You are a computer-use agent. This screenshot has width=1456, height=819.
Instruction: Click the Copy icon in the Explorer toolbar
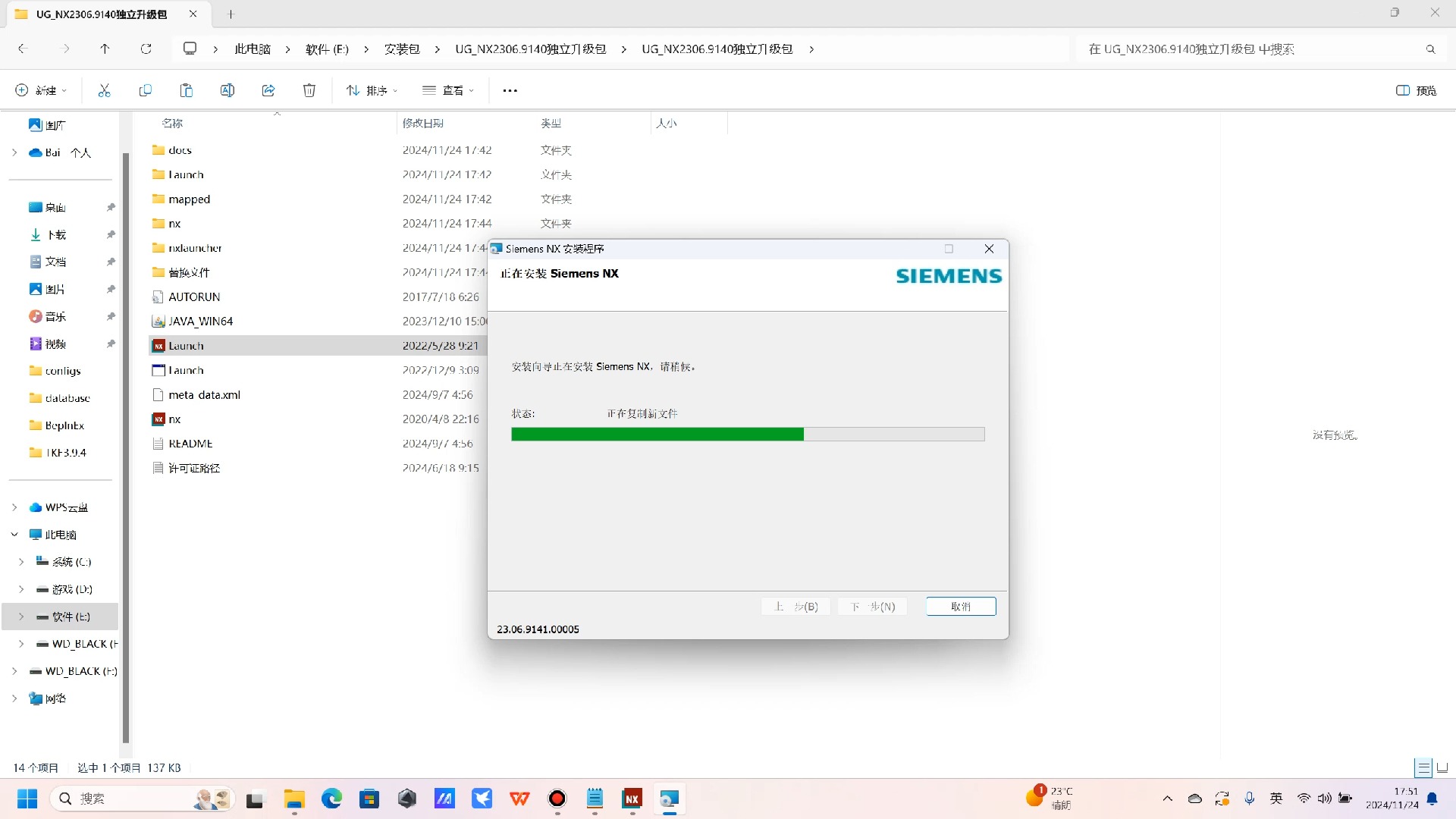pyautogui.click(x=145, y=89)
